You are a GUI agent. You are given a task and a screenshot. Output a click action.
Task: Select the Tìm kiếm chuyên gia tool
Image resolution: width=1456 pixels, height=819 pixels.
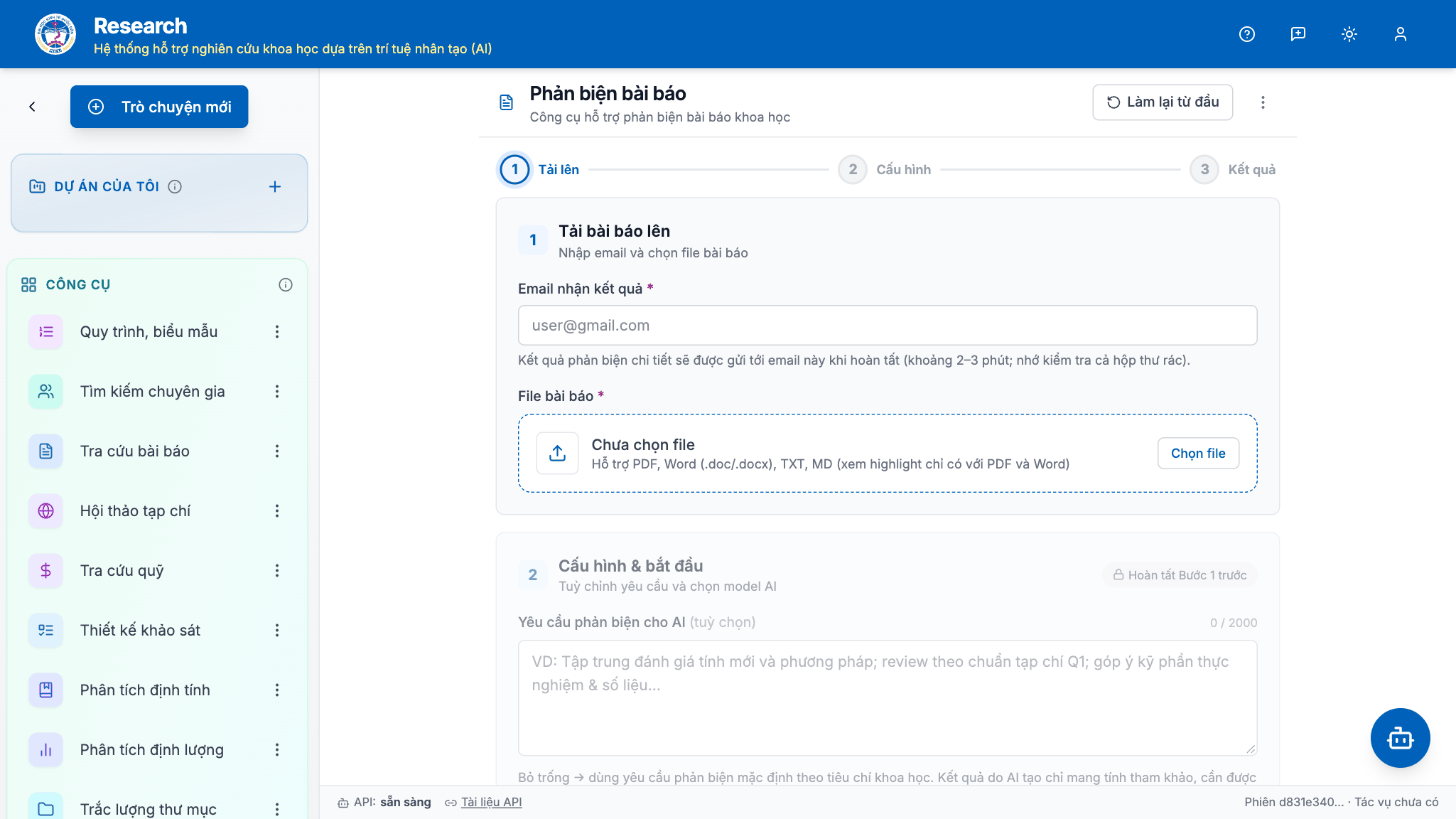tap(152, 392)
